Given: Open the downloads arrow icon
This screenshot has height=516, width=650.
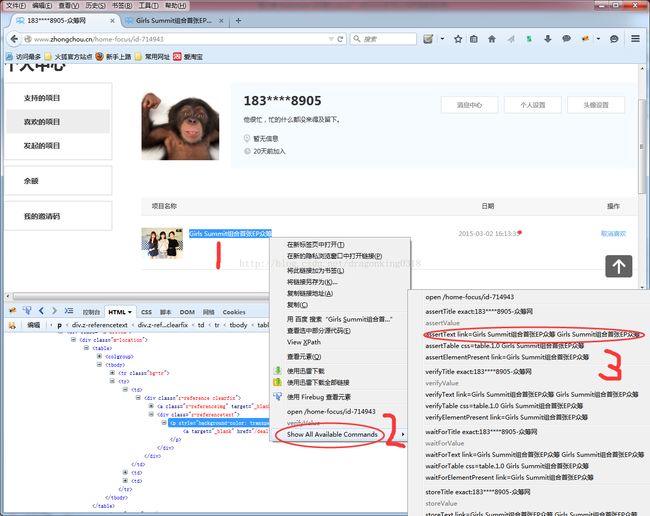Looking at the screenshot, I should click(x=548, y=39).
